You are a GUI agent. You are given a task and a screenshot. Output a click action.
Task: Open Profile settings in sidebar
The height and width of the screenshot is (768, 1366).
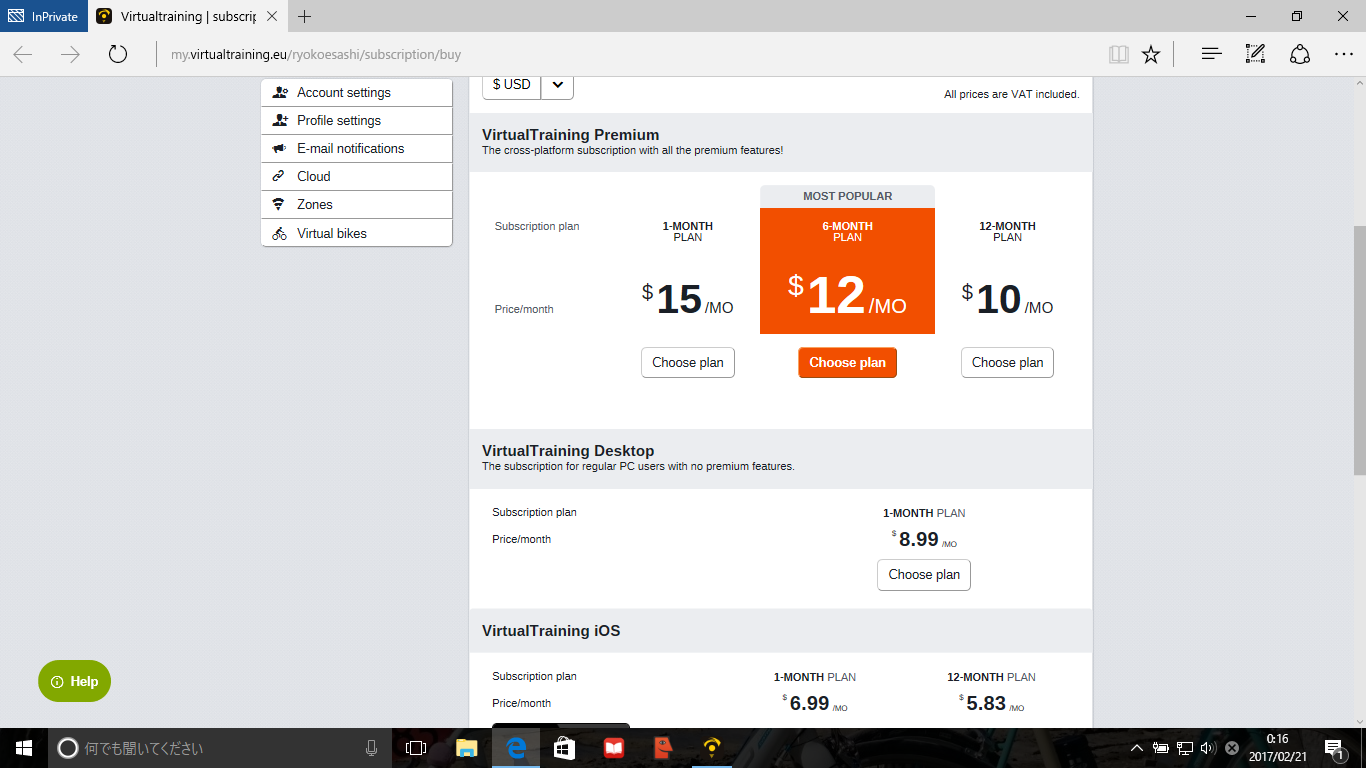click(x=357, y=120)
